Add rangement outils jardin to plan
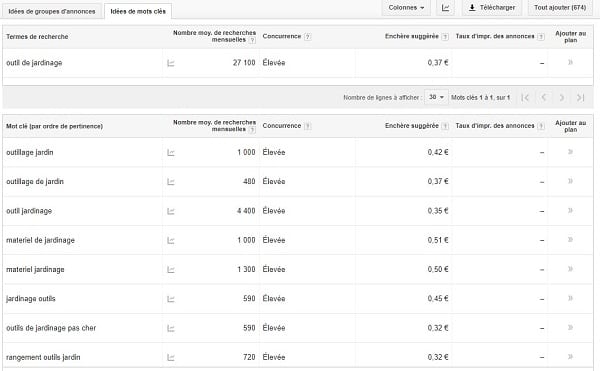Image resolution: width=600 pixels, height=371 pixels. pyautogui.click(x=570, y=356)
